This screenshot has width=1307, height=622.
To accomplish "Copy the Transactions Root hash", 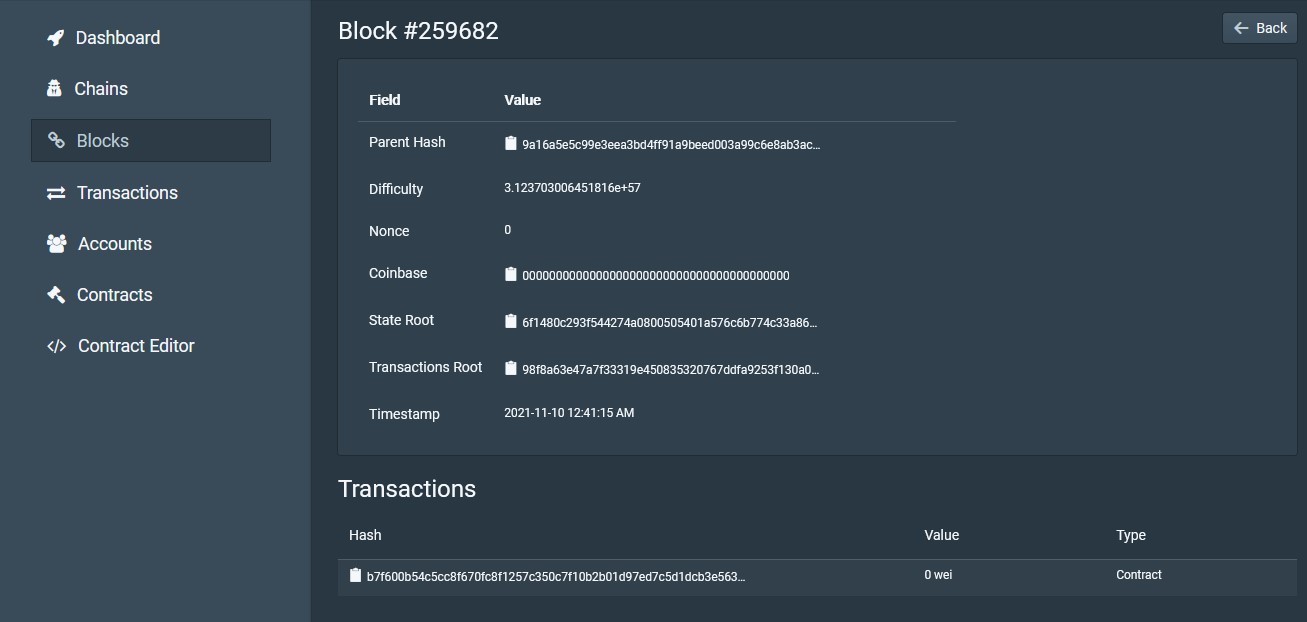I will click(511, 369).
